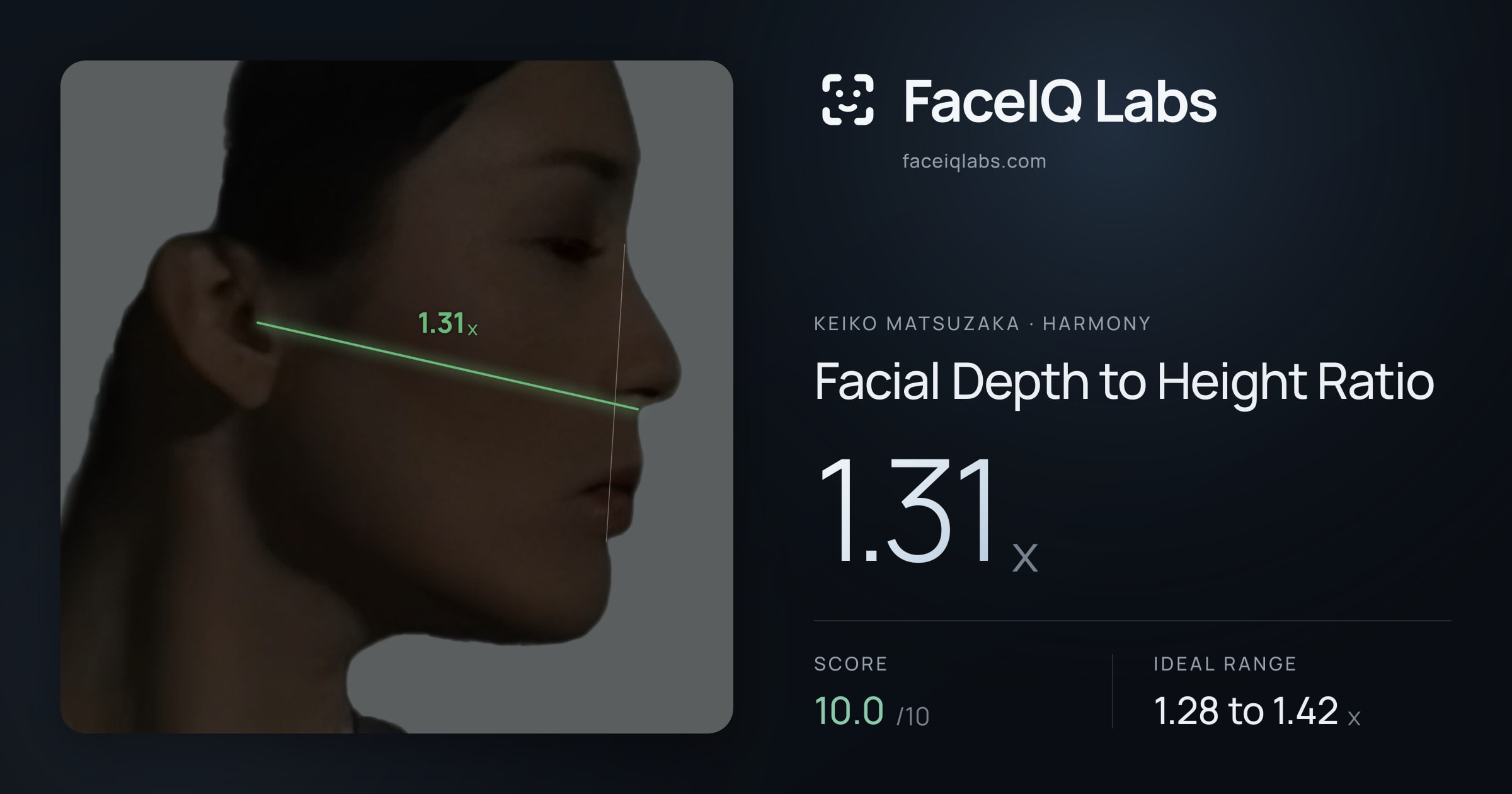Screen dimensions: 1512x794
Task: Click the SCORE label
Action: [850, 664]
